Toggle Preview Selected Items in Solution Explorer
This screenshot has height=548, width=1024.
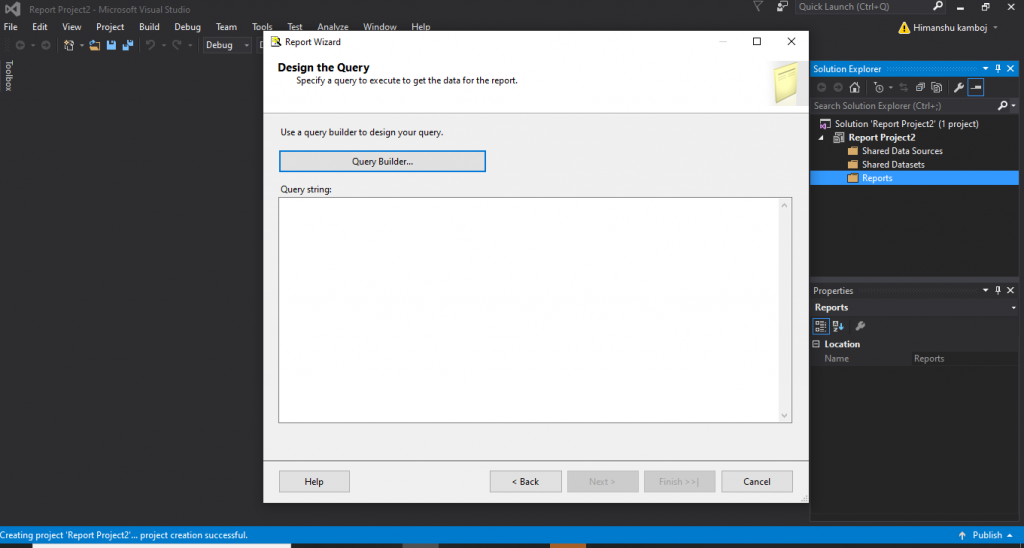(976, 87)
